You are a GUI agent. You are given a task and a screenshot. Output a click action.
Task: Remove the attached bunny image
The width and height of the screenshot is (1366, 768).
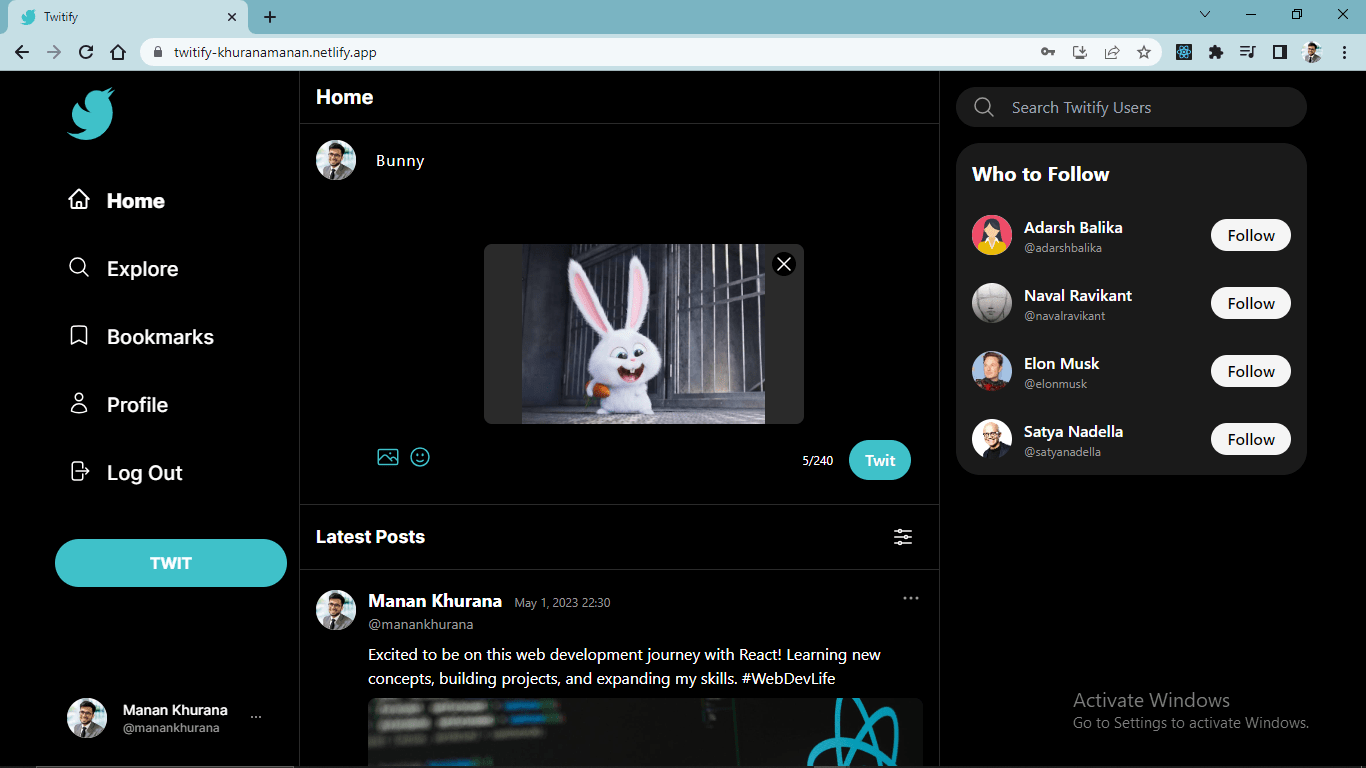(x=784, y=264)
